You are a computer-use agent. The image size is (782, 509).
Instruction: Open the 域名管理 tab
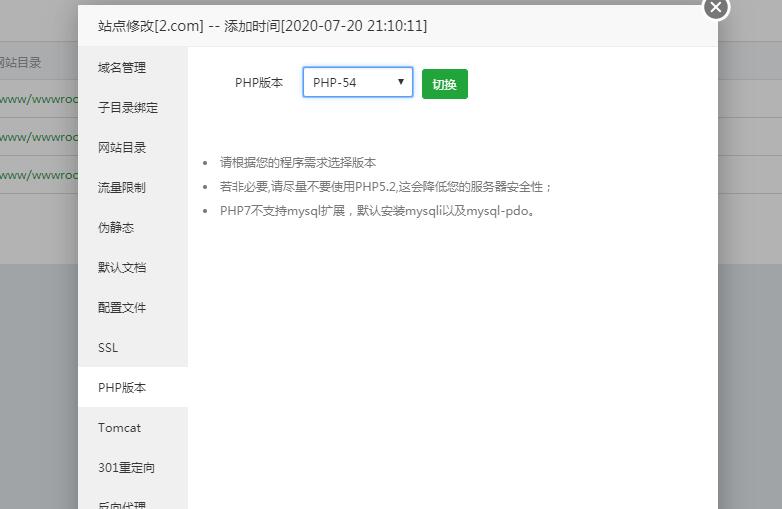tap(133, 67)
